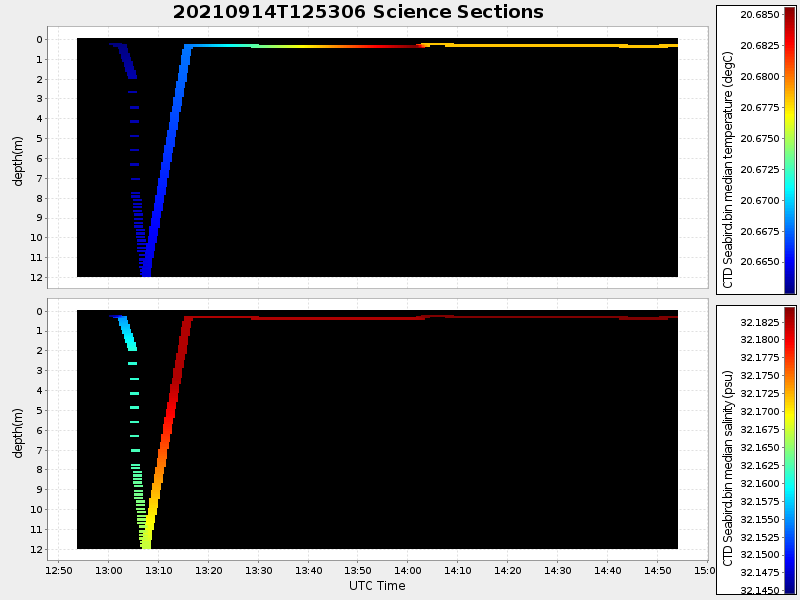This screenshot has height=600, width=800.
Task: Click the salinity scale value 32.1750
Action: 760,376
